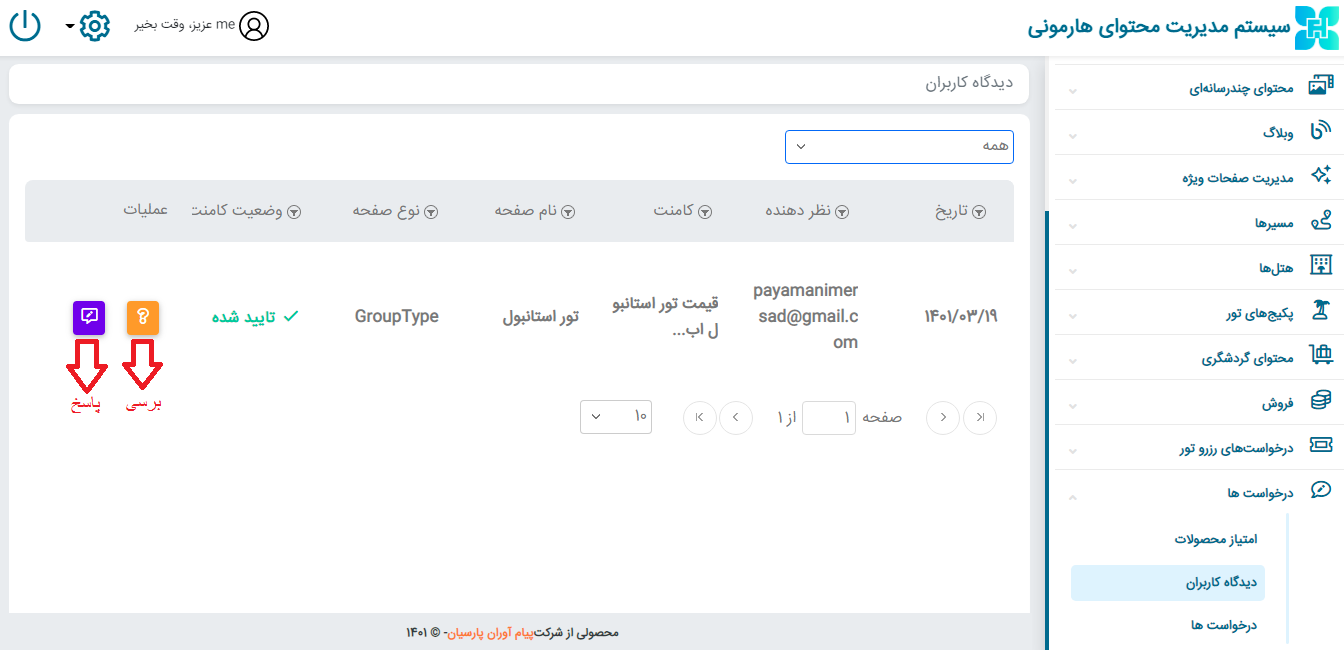Click the filter icon on وضعیت کامنت column
Screen dimensions: 1344x650
tap(294, 212)
